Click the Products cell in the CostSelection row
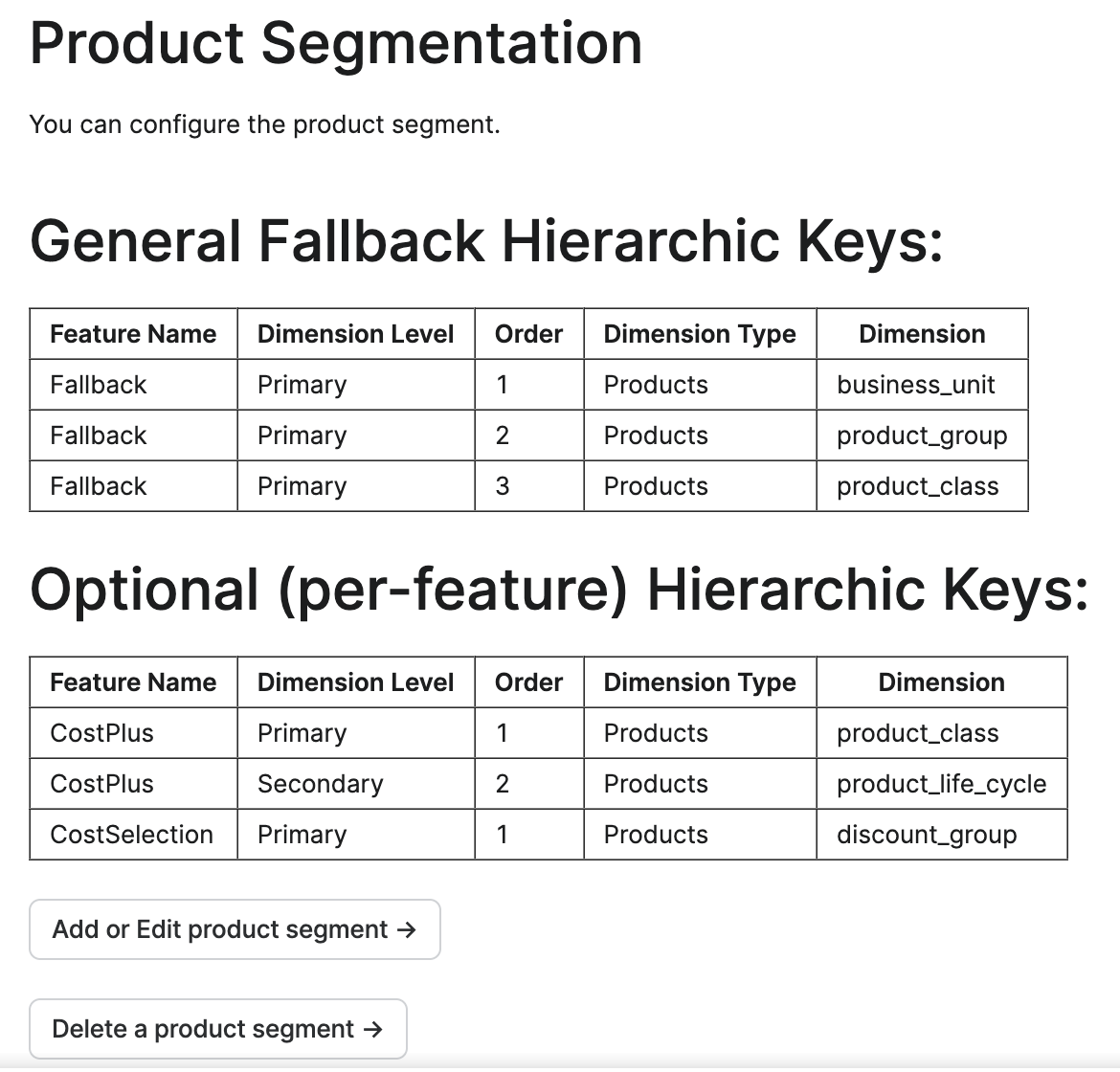 [x=656, y=834]
